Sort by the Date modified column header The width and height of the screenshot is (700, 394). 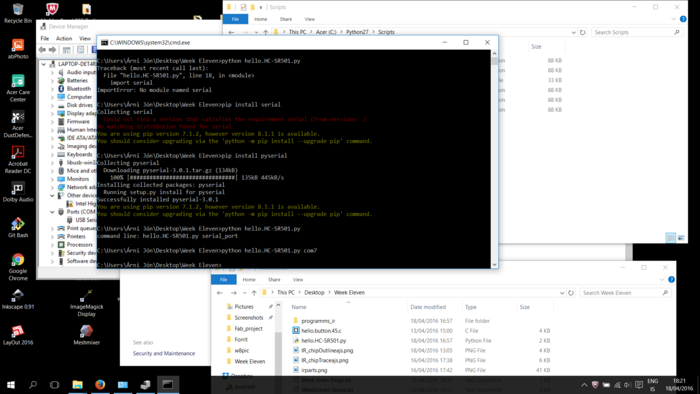click(x=428, y=307)
